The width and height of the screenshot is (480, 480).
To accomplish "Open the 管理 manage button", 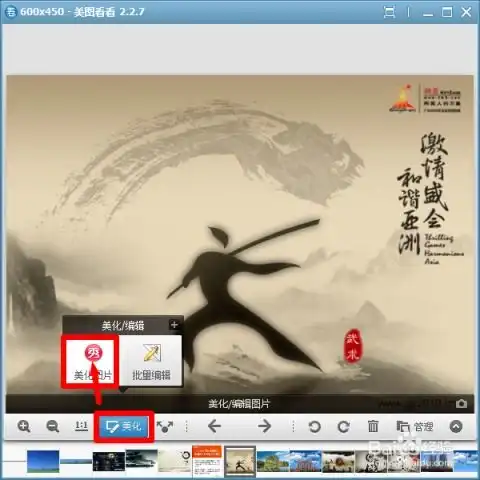I will (415, 426).
